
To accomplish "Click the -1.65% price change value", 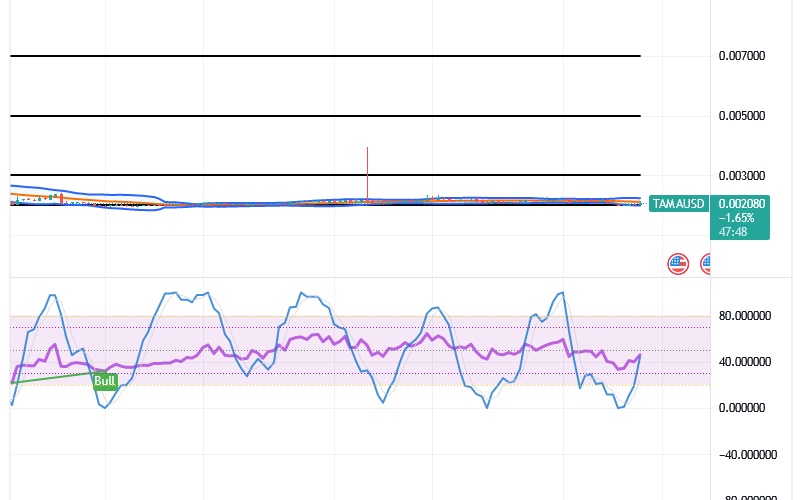I will 736,218.
